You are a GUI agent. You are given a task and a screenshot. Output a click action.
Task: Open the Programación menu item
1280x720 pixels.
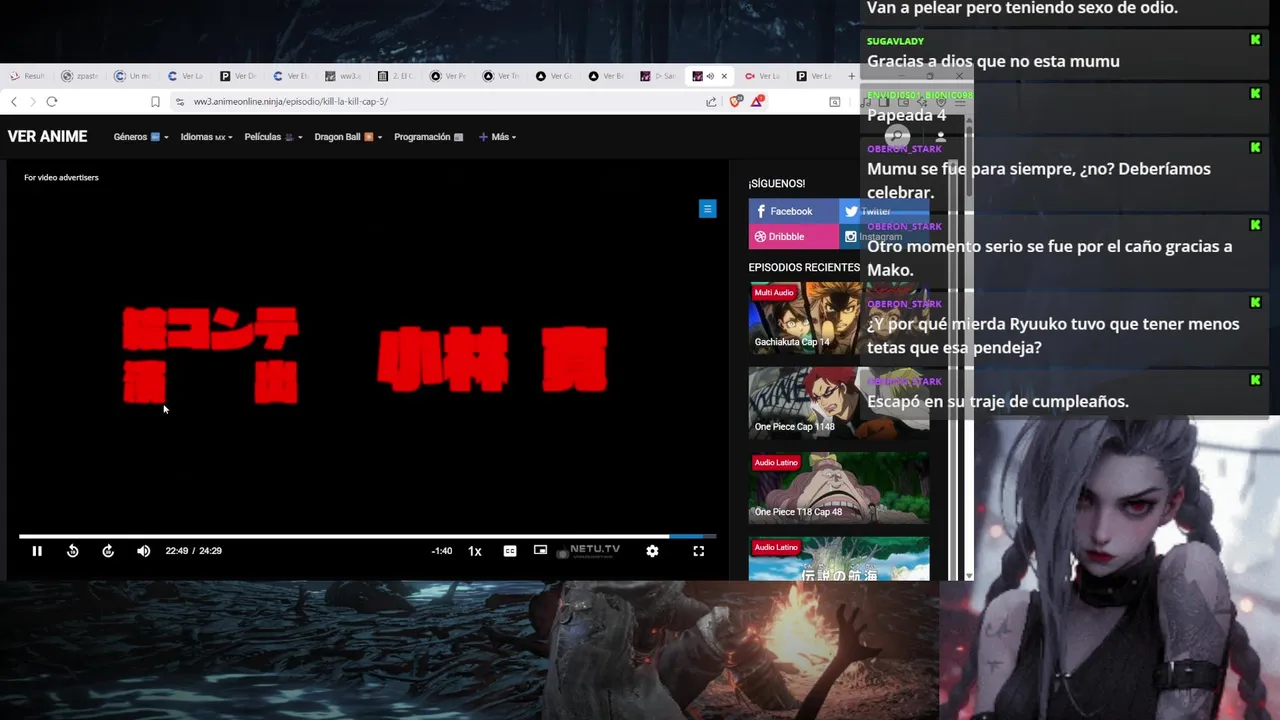click(x=429, y=137)
